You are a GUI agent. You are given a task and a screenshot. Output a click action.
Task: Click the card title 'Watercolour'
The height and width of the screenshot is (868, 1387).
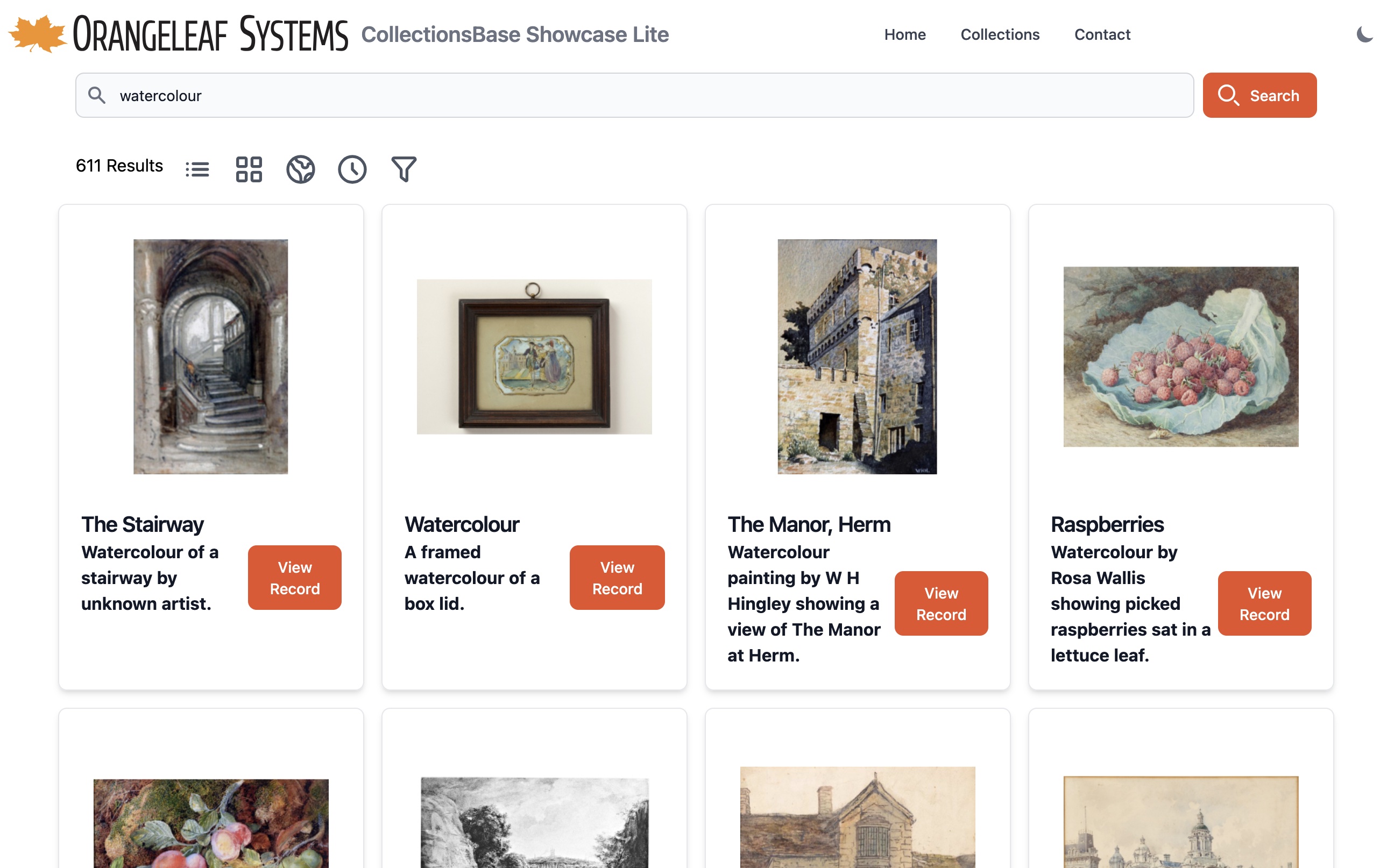point(462,524)
